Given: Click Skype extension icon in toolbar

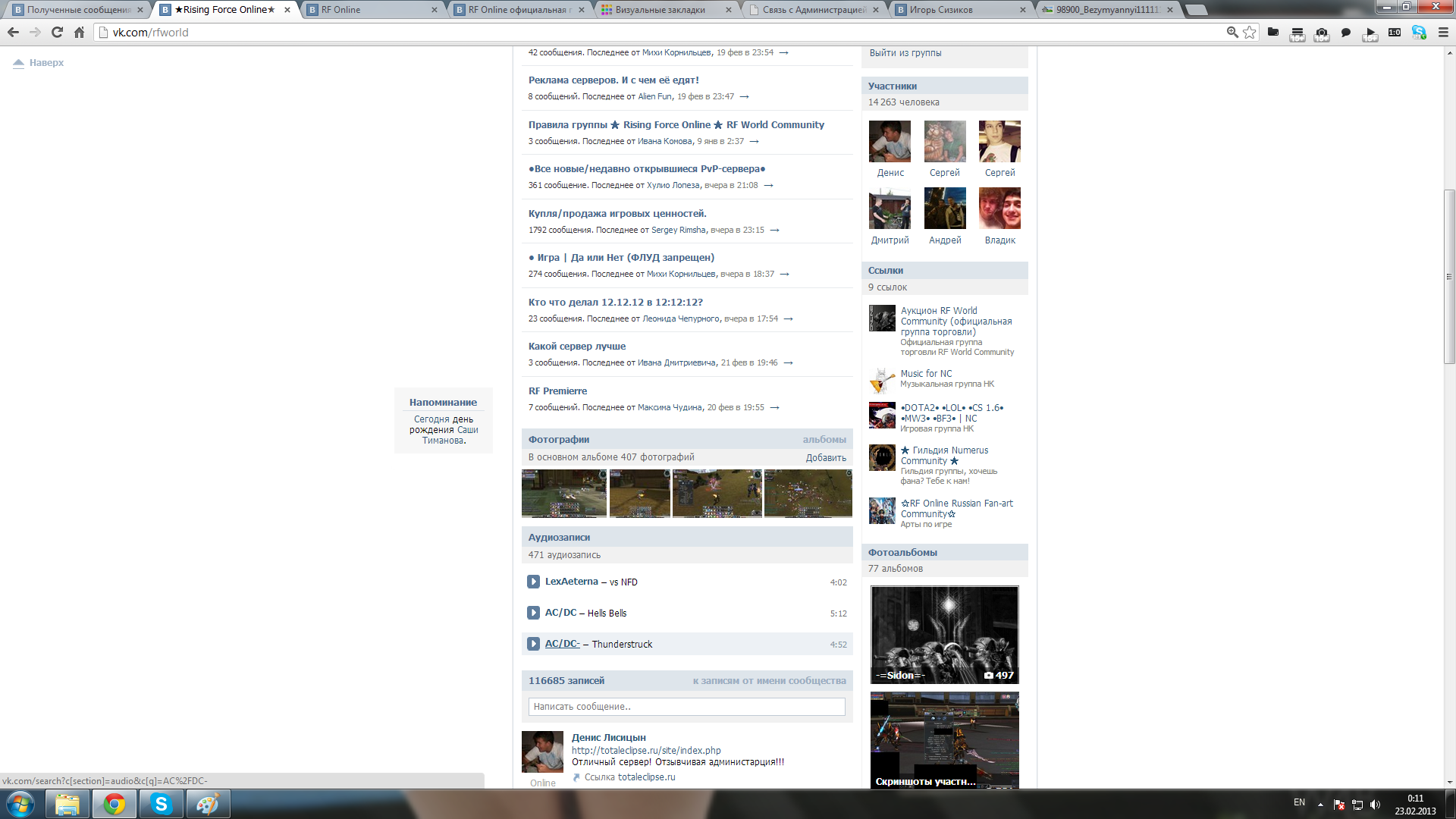Looking at the screenshot, I should coord(1419,32).
